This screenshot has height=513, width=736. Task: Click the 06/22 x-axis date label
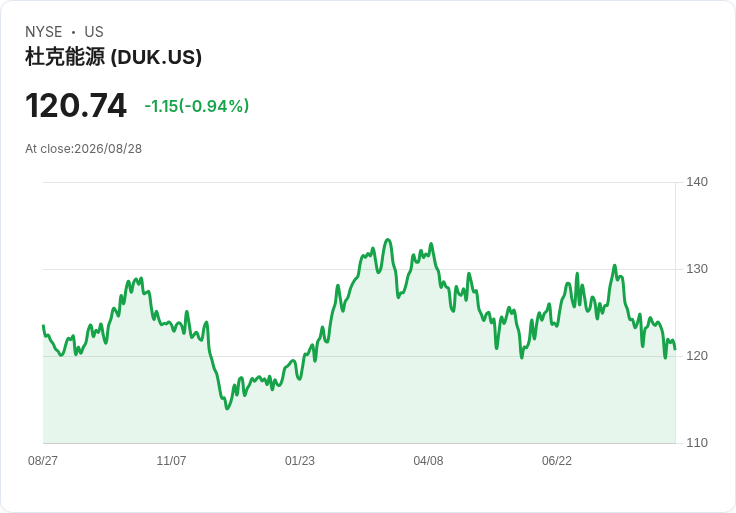[x=557, y=460]
